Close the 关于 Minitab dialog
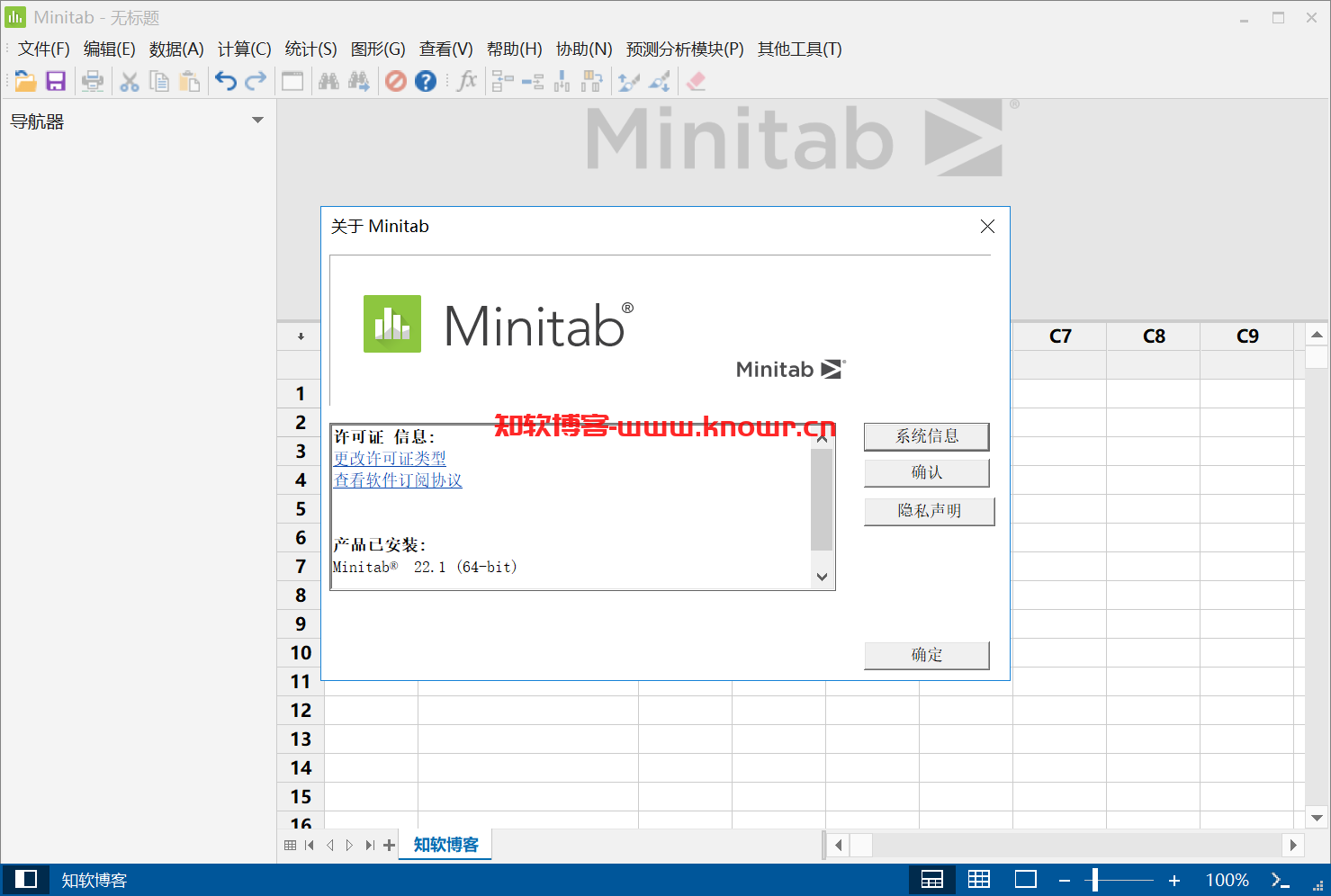Image resolution: width=1331 pixels, height=896 pixels. point(987,227)
